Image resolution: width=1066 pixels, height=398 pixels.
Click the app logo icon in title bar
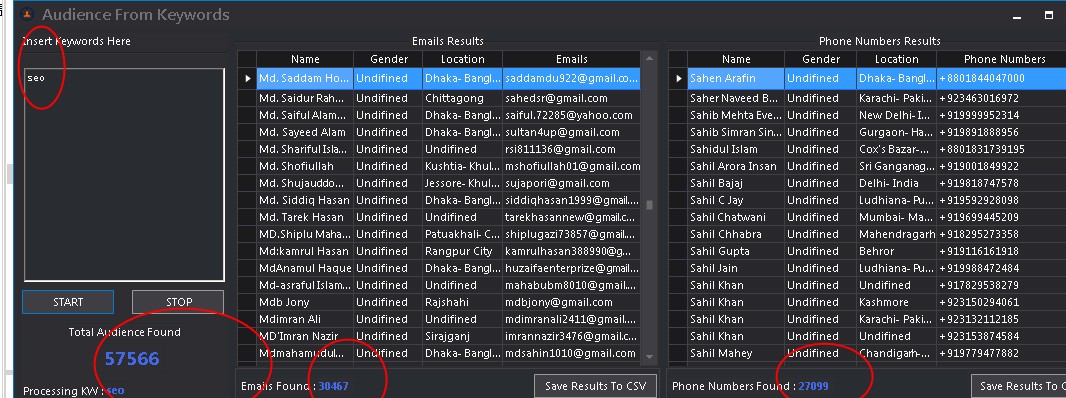(x=27, y=14)
